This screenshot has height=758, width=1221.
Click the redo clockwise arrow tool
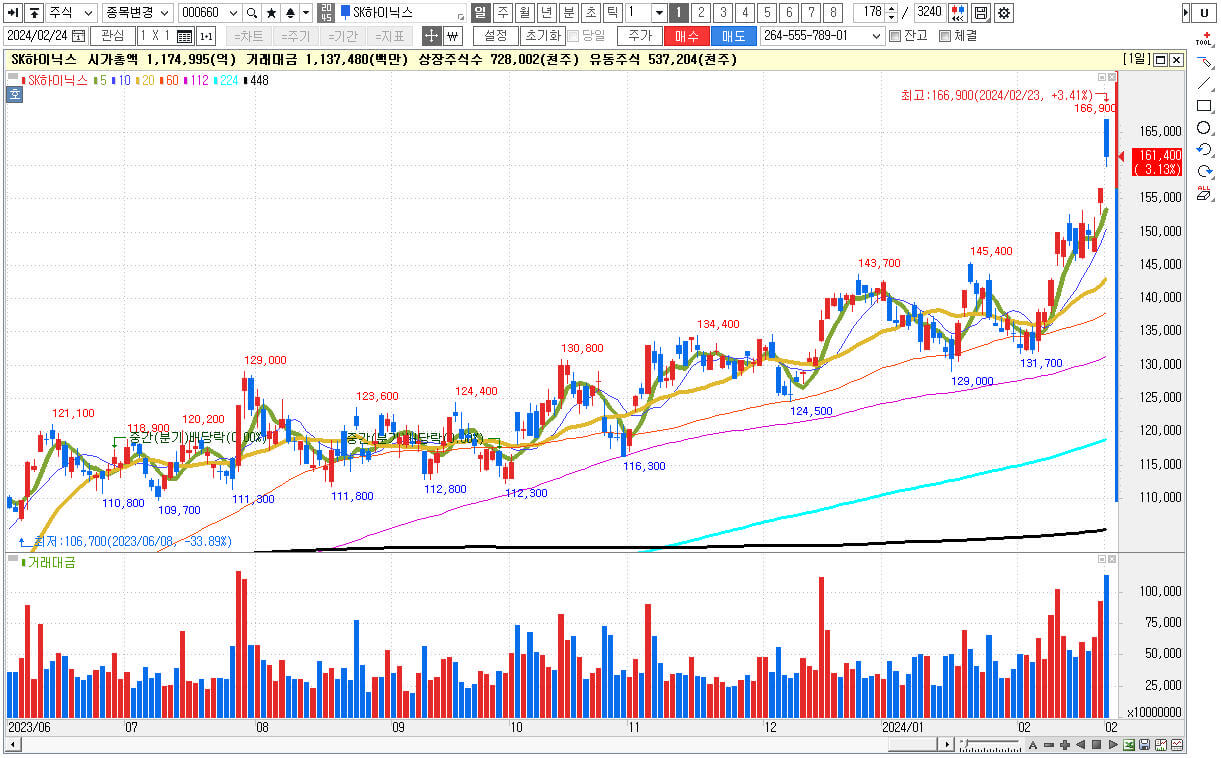coord(1204,172)
